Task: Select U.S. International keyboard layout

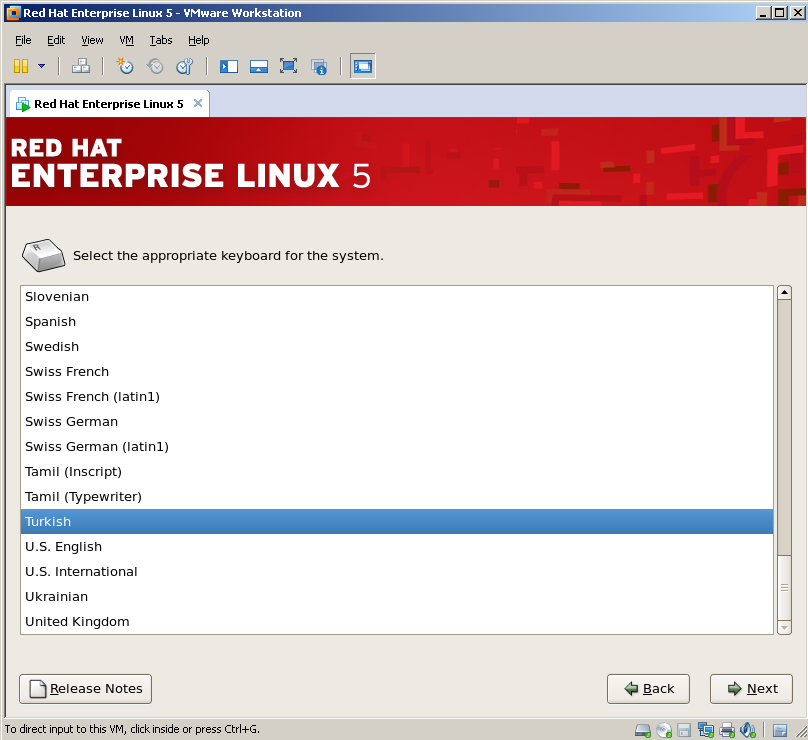Action: [x=397, y=571]
